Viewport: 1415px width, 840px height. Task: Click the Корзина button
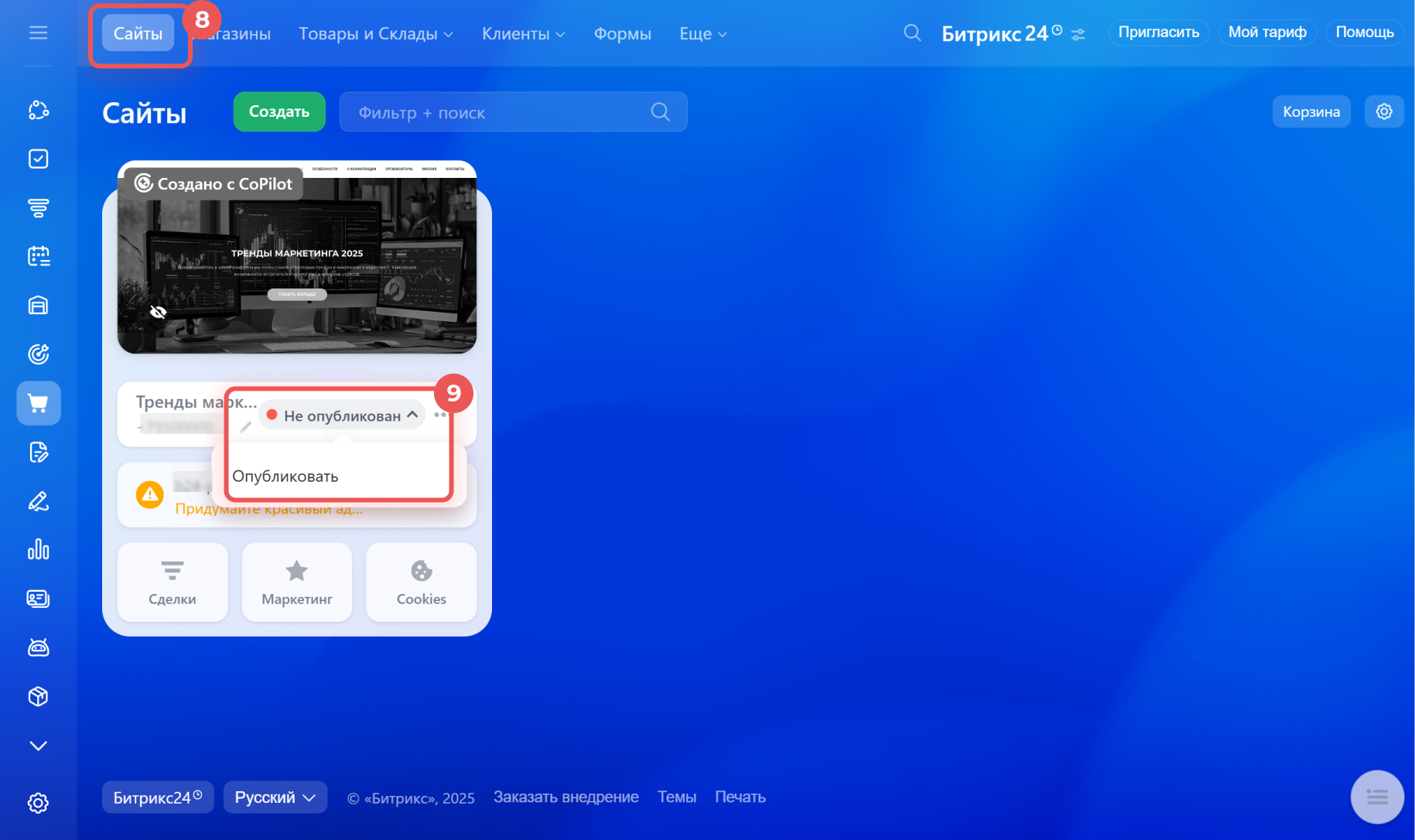[x=1311, y=111]
